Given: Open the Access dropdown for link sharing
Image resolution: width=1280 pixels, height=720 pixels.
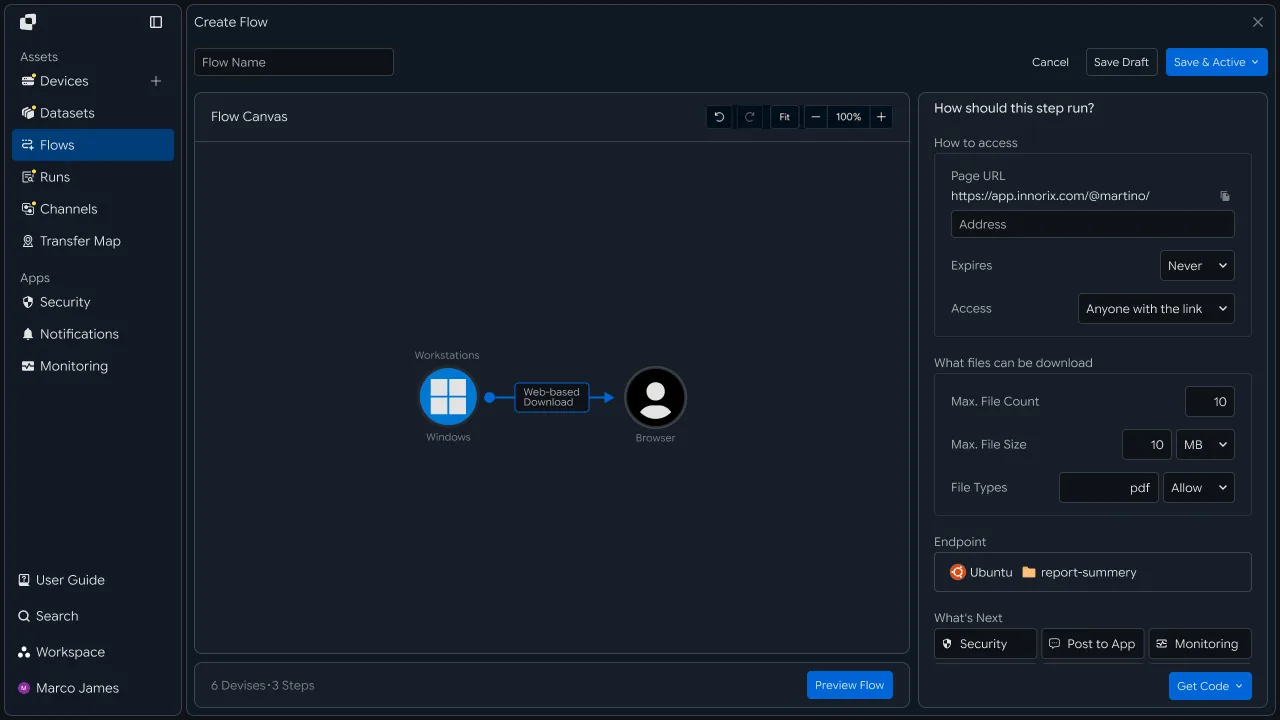Looking at the screenshot, I should 1156,309.
